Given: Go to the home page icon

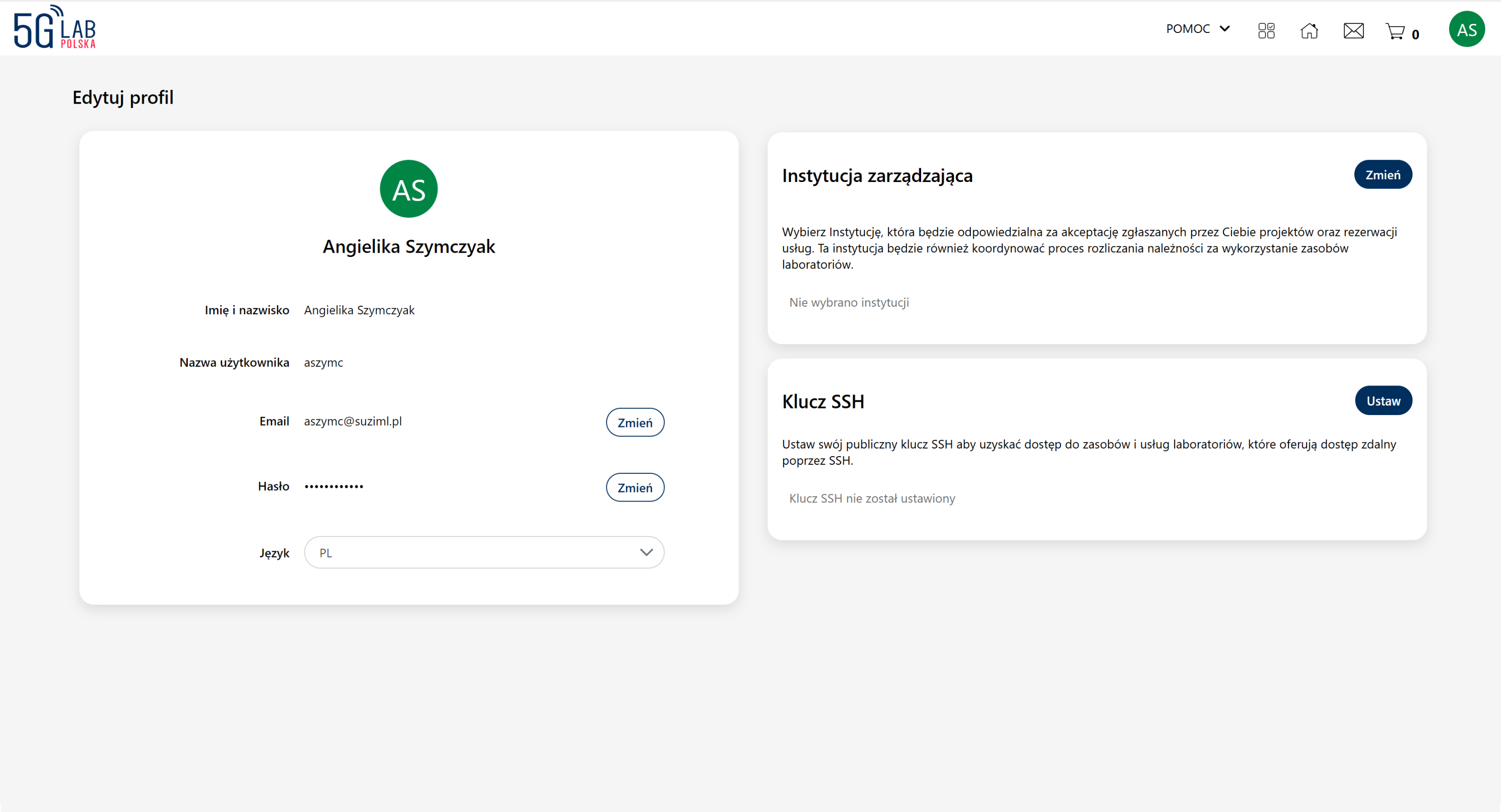Looking at the screenshot, I should pos(1308,30).
